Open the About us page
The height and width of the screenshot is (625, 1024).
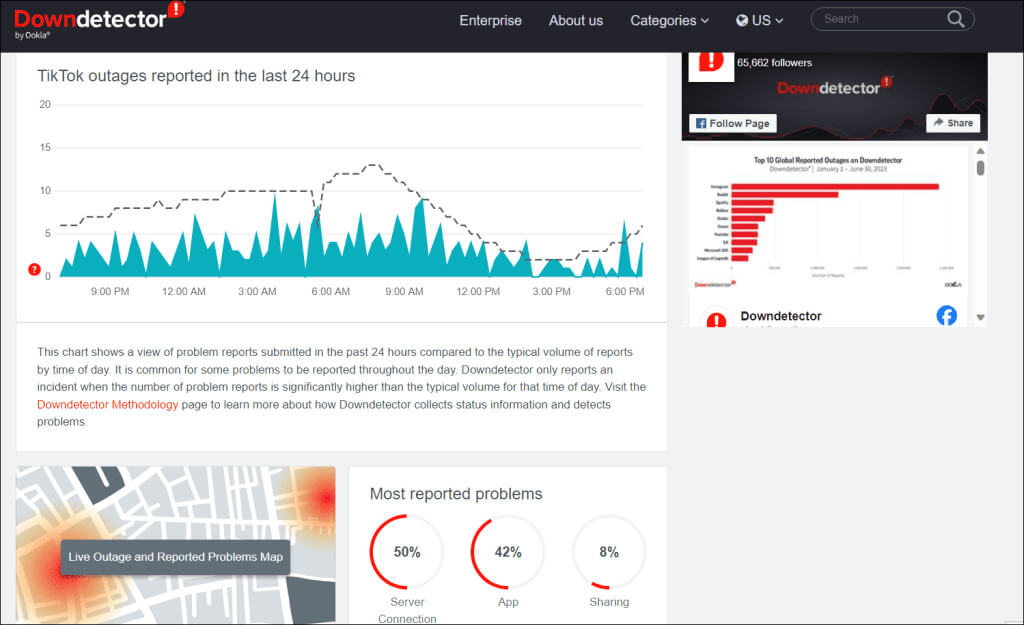coord(575,20)
